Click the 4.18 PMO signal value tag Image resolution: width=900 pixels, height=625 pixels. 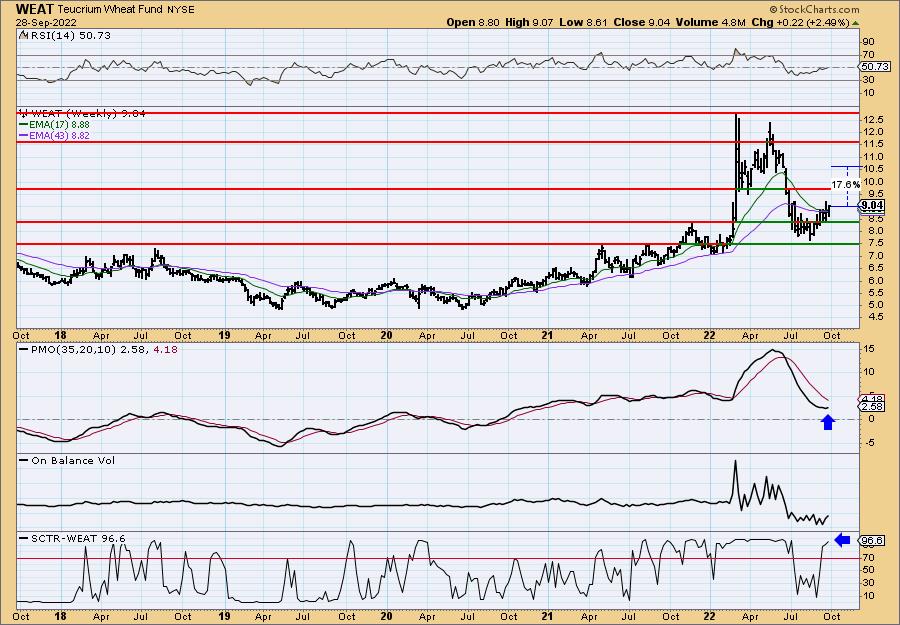pyautogui.click(x=871, y=399)
